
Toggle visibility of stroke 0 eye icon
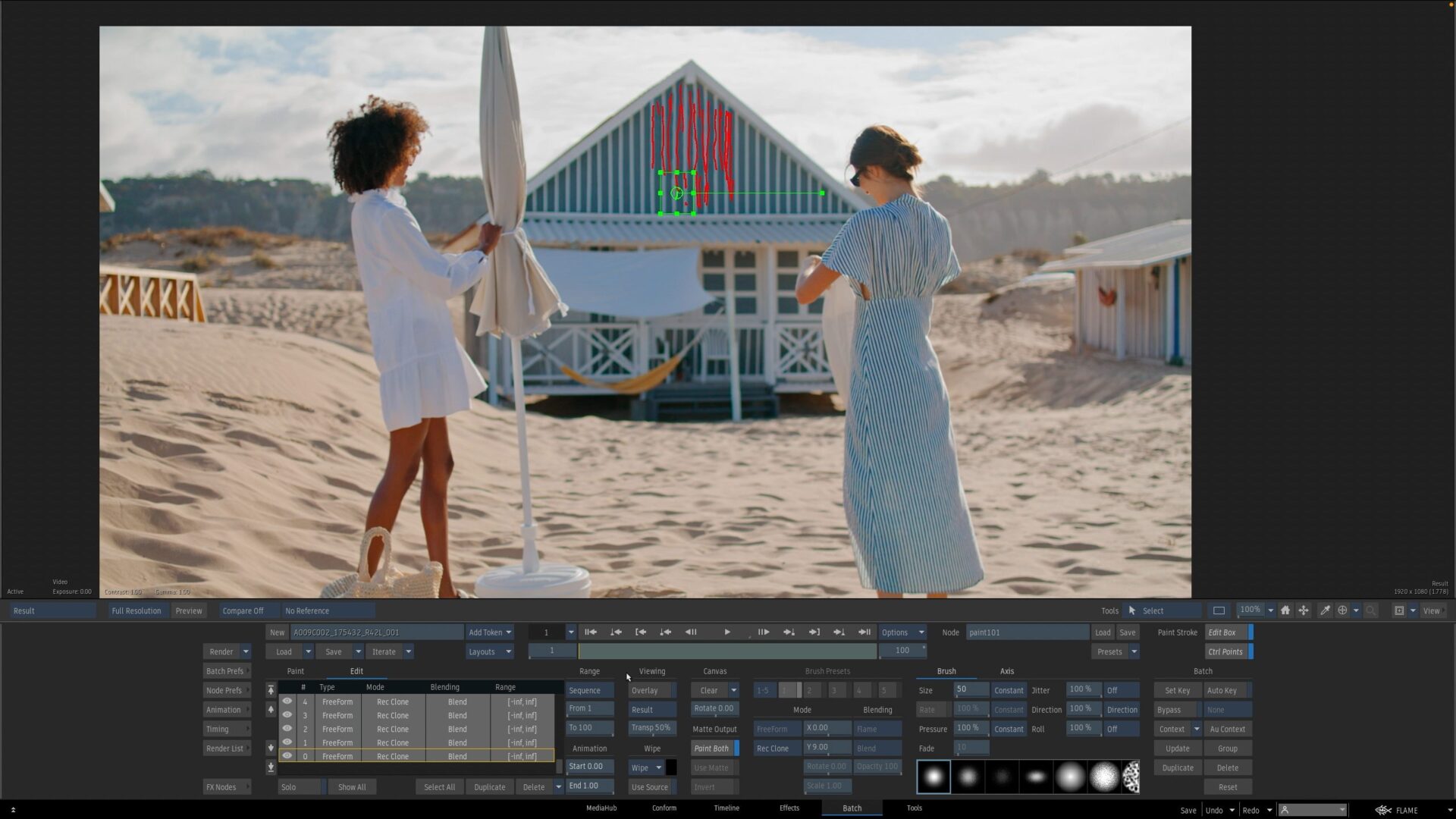[287, 756]
